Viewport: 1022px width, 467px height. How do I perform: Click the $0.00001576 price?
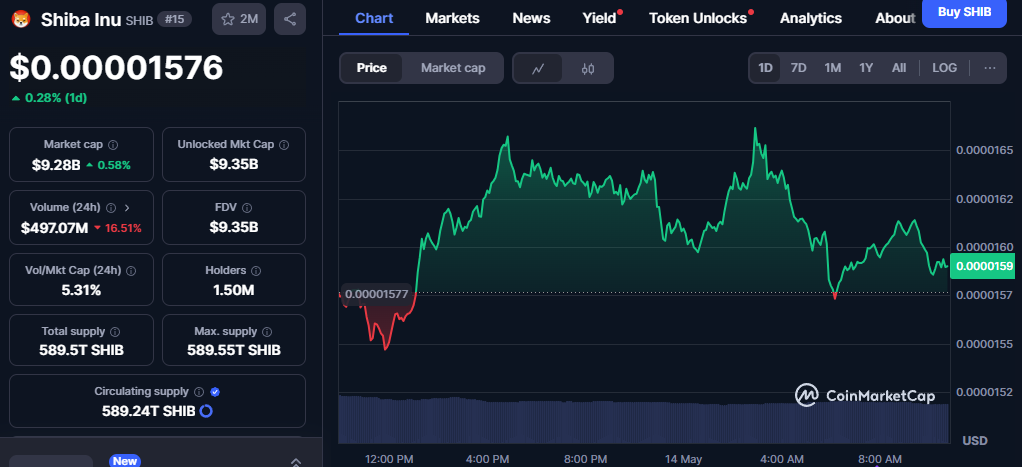[116, 68]
